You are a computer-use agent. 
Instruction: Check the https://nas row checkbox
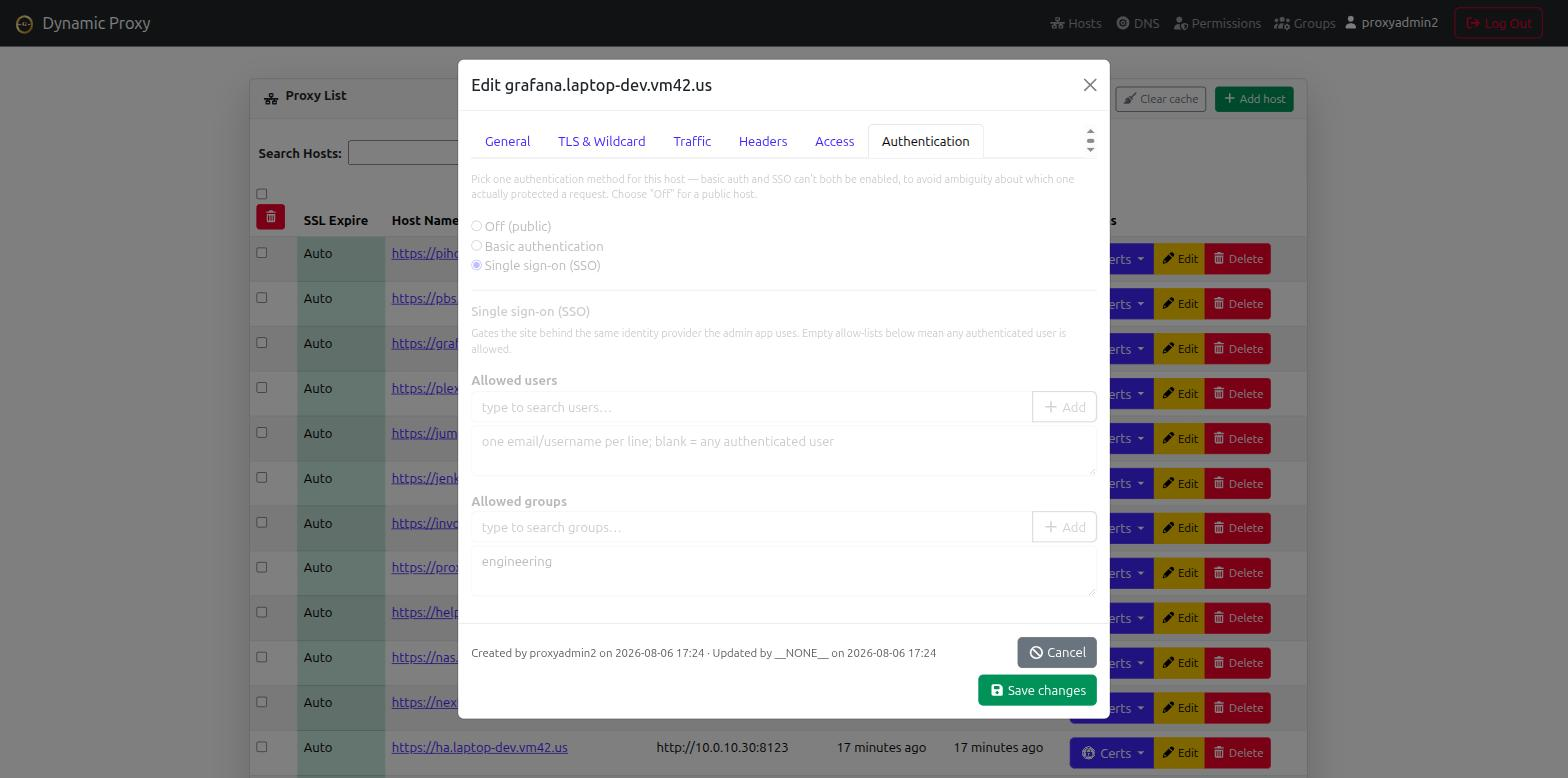(262, 657)
